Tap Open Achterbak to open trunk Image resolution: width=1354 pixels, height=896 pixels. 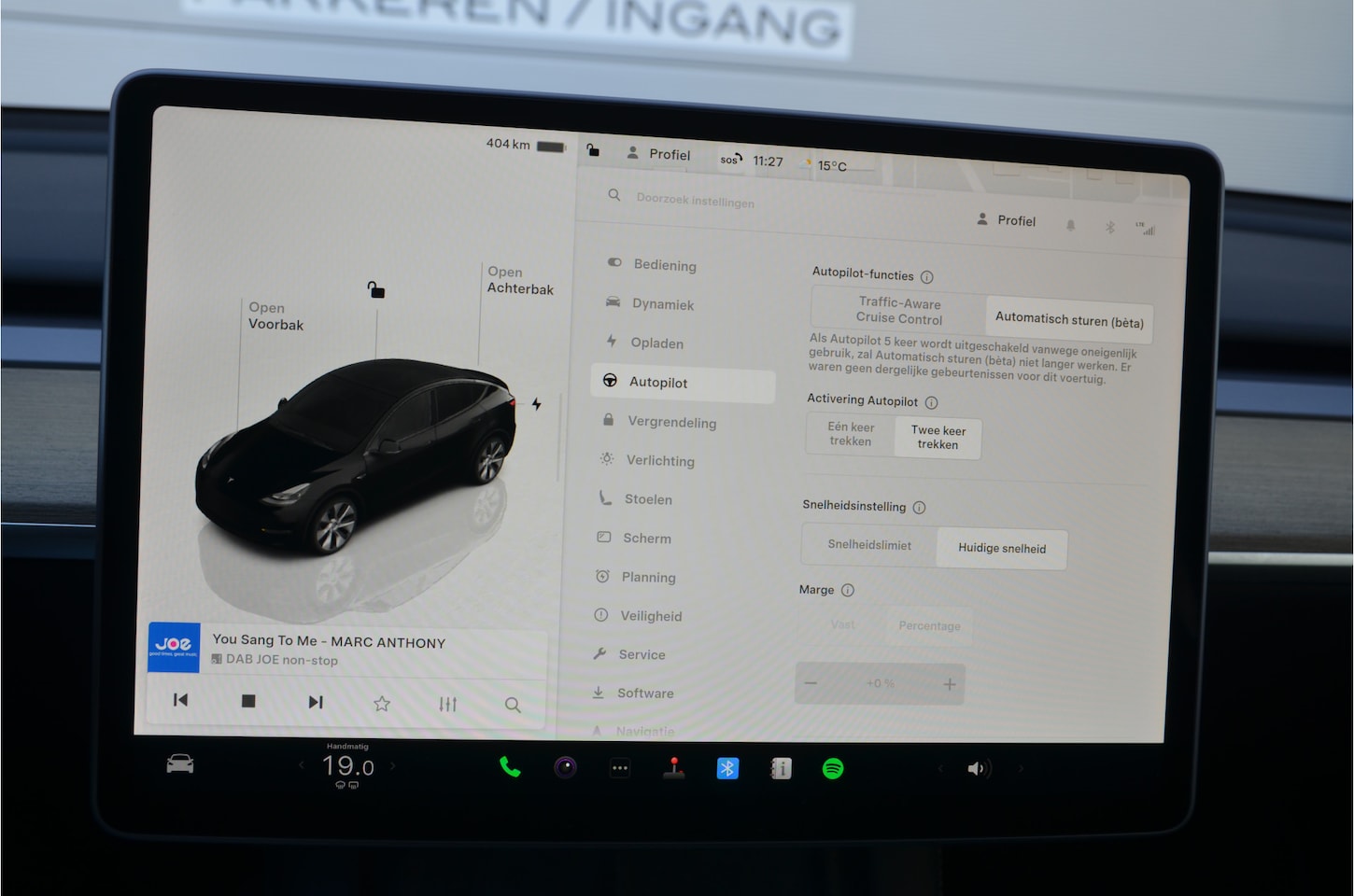(519, 280)
